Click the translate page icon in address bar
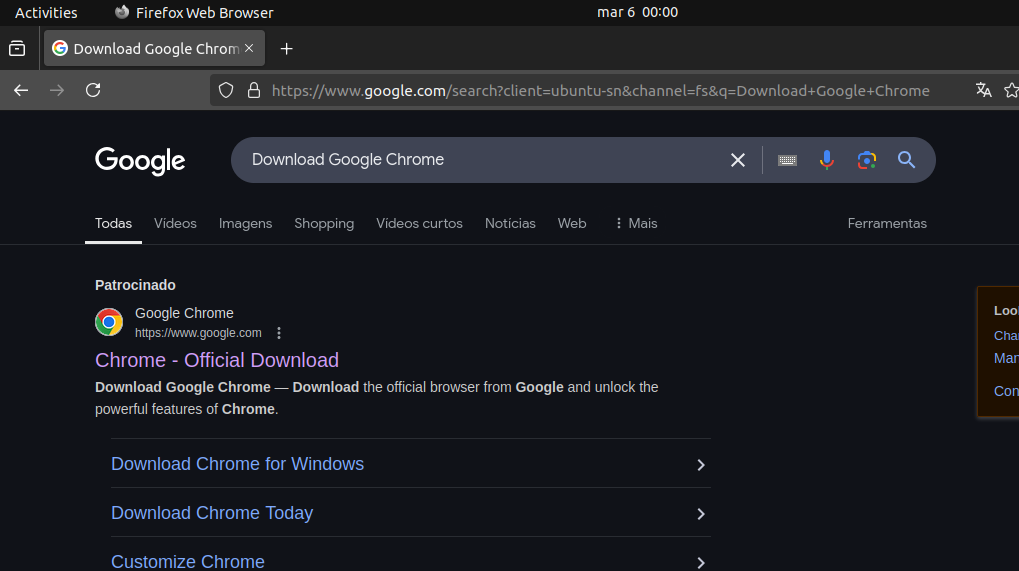Image resolution: width=1019 pixels, height=571 pixels. click(x=983, y=90)
